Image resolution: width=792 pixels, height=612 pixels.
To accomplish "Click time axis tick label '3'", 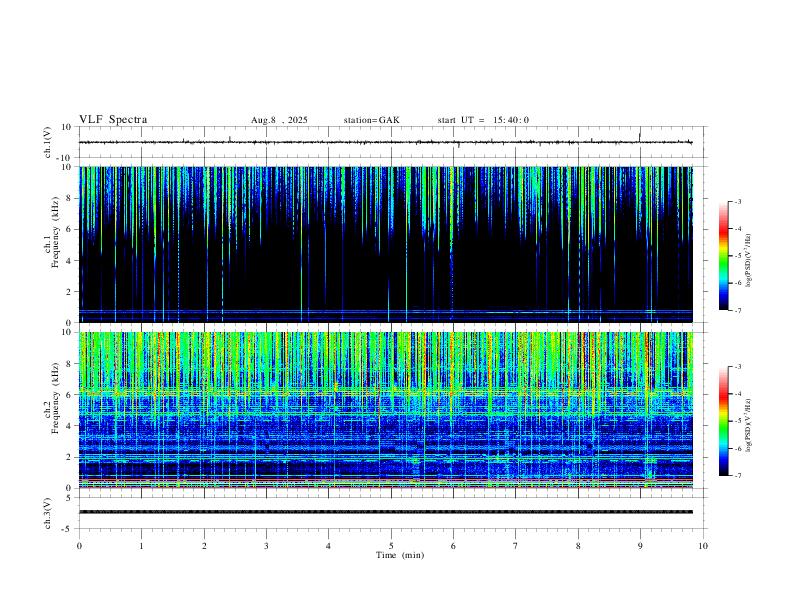I will tap(266, 546).
